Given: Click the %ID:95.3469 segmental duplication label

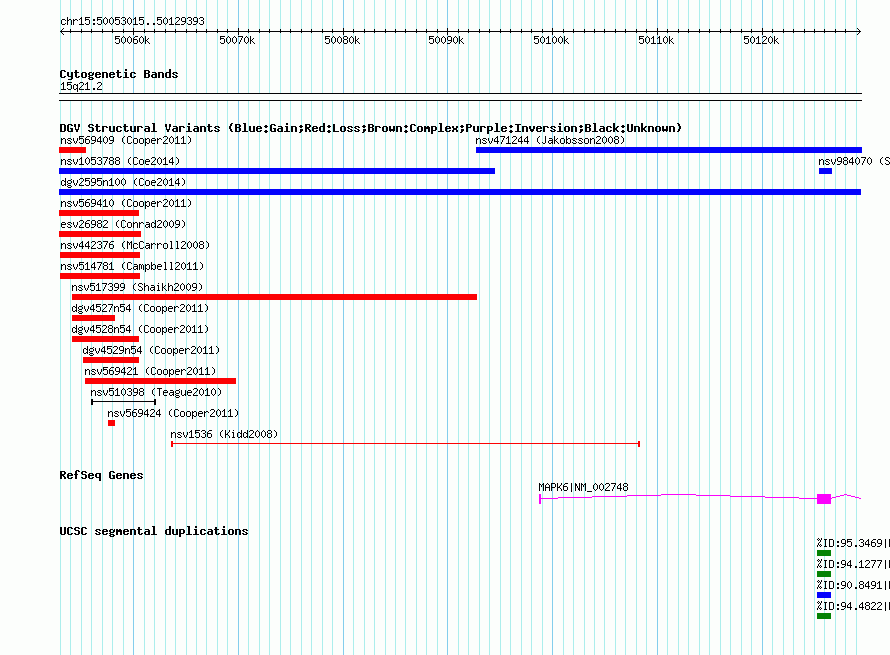Looking at the screenshot, I should pyautogui.click(x=853, y=543).
